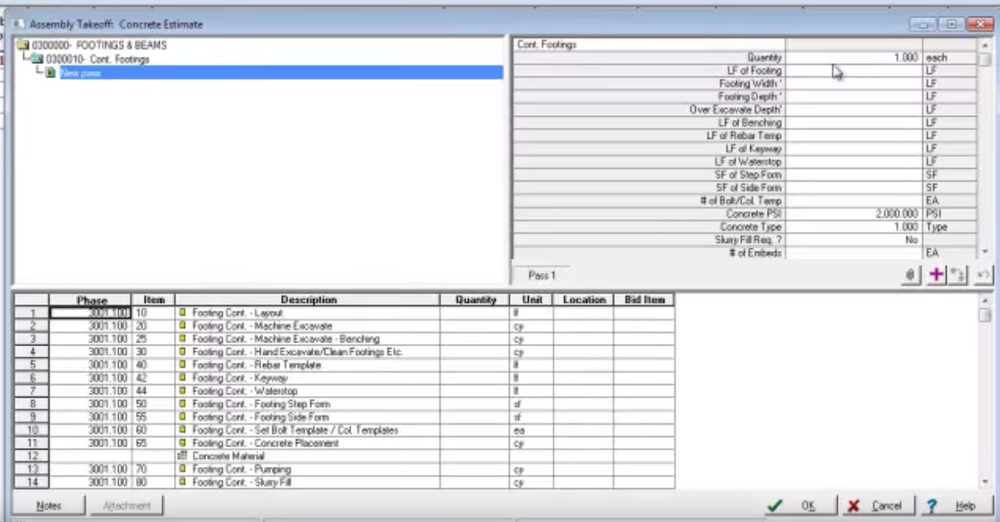Screen dimensions: 1000x522
Task: Click the magenta plus Add Pass button
Action: (x=936, y=275)
